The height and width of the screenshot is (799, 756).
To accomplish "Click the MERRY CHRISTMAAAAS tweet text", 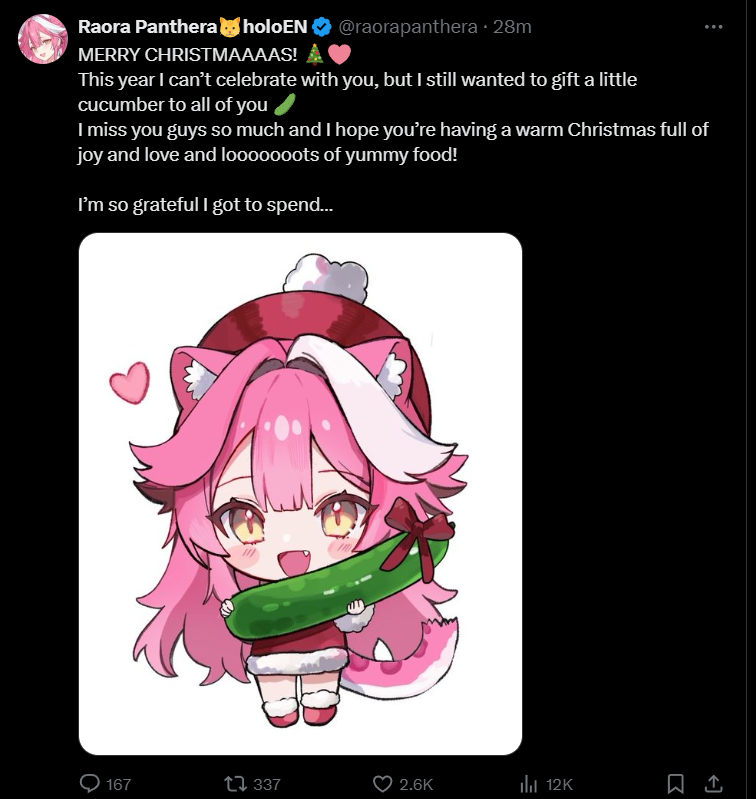I will [x=187, y=55].
